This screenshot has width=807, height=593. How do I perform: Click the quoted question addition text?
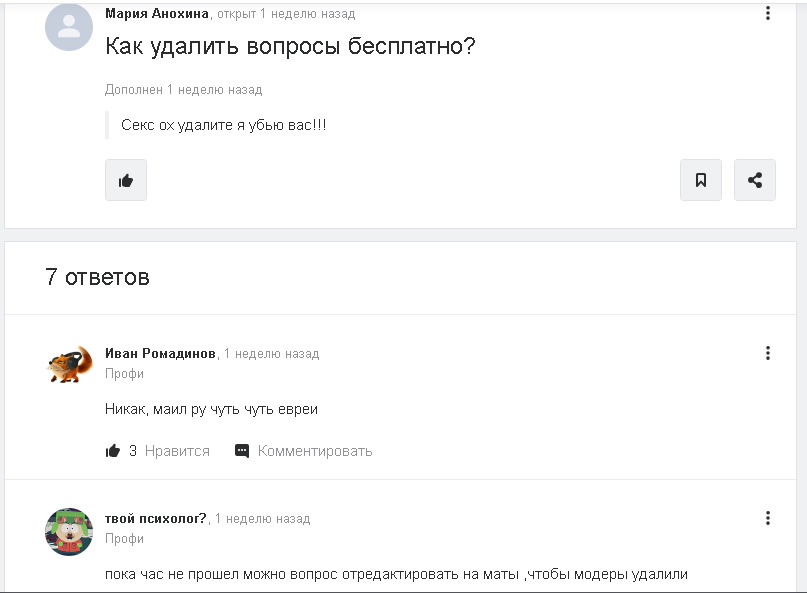tap(223, 126)
